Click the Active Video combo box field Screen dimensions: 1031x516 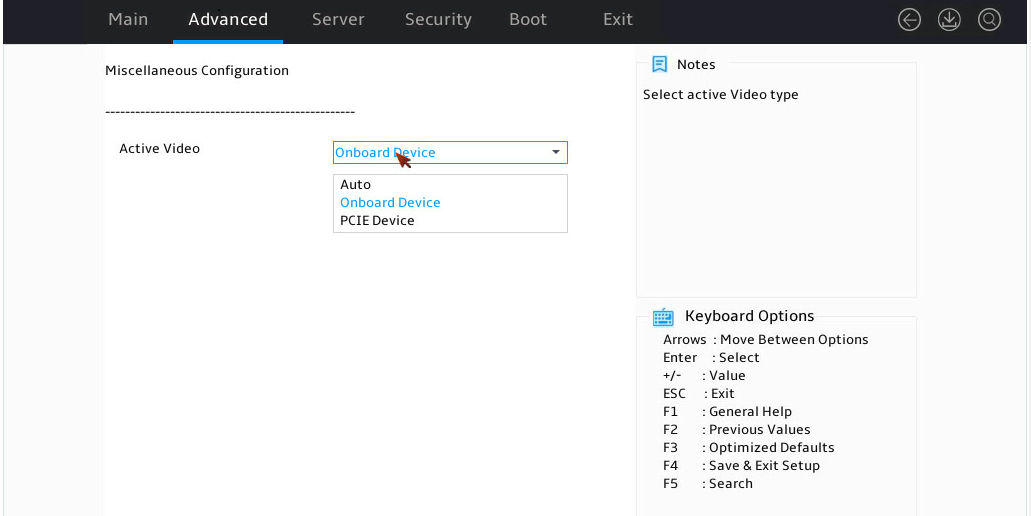[450, 152]
